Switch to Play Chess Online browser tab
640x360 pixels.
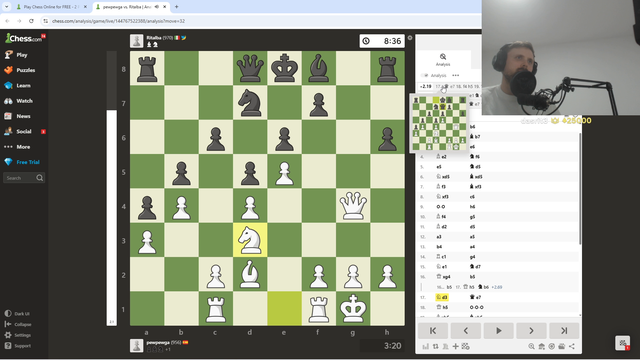[50, 7]
